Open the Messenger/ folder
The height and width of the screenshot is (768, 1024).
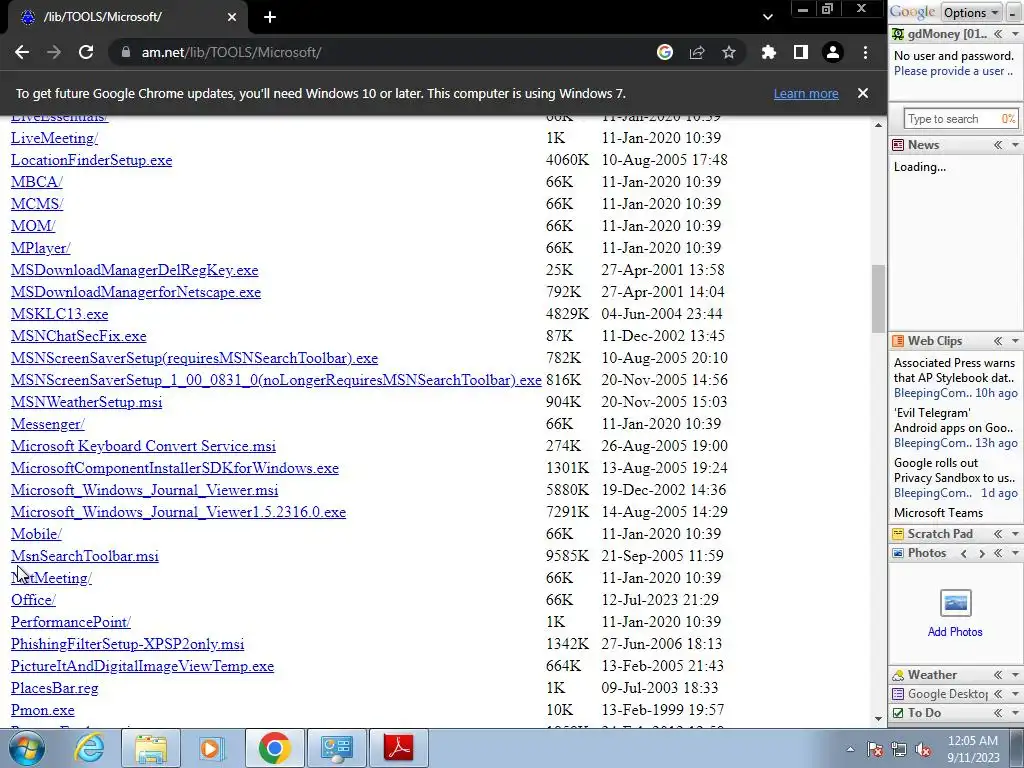click(x=48, y=424)
